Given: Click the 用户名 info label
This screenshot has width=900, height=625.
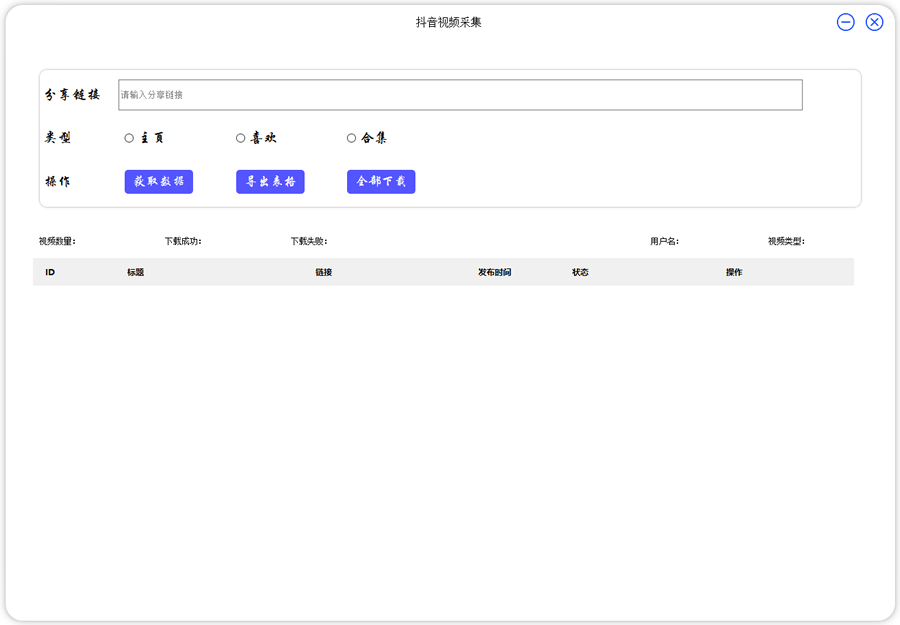Looking at the screenshot, I should click(664, 241).
